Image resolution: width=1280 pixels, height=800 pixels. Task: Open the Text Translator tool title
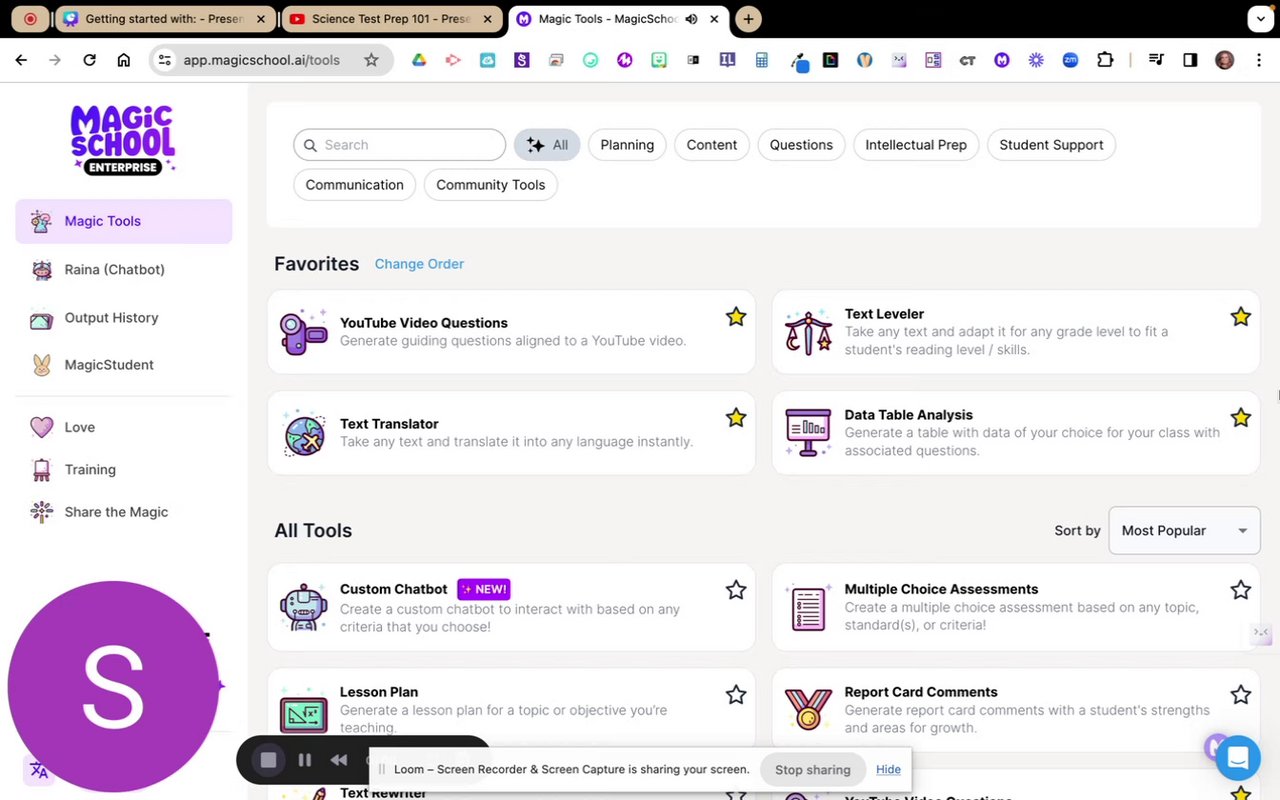[389, 424]
